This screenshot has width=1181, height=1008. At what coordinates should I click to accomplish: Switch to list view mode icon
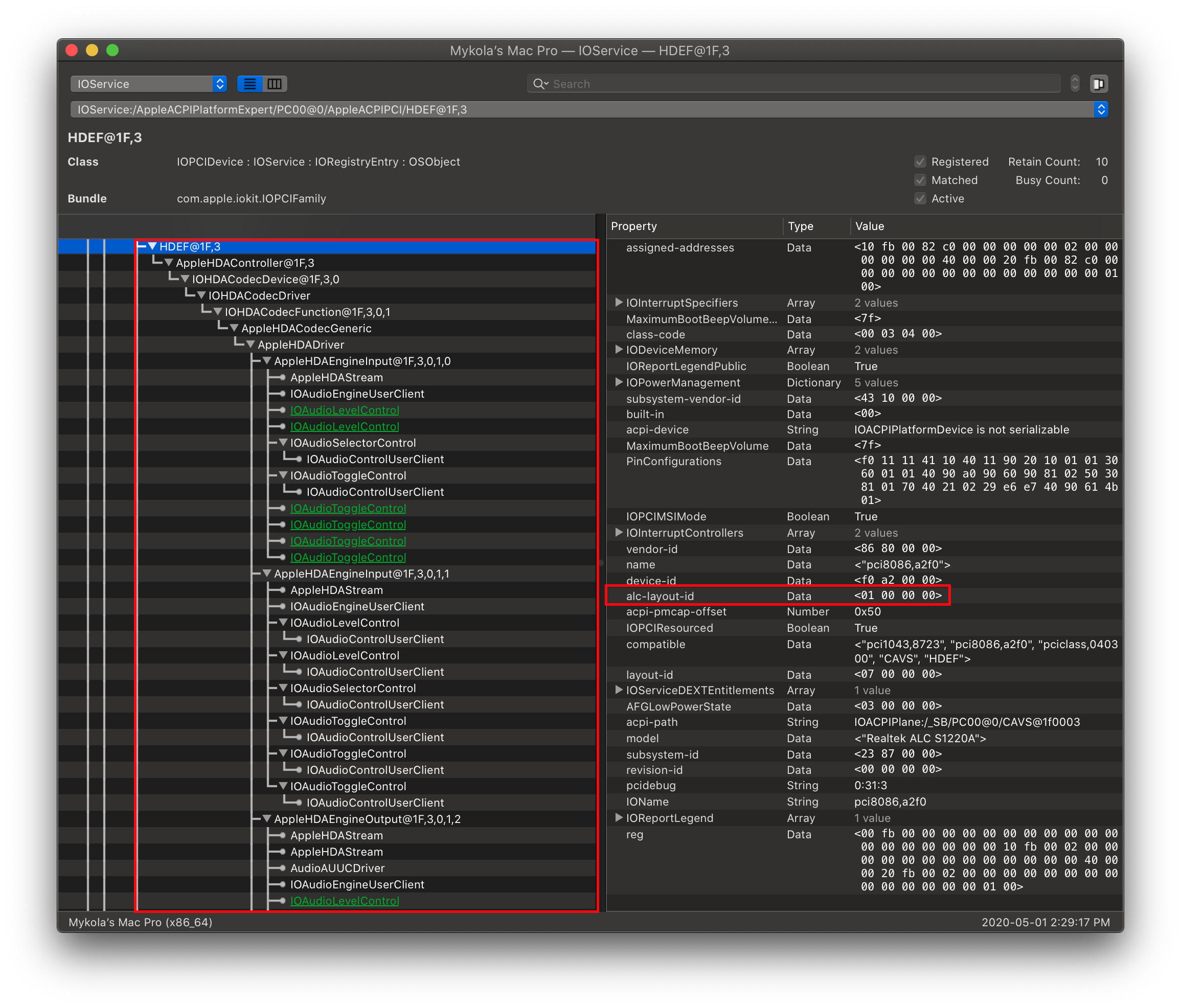click(249, 84)
